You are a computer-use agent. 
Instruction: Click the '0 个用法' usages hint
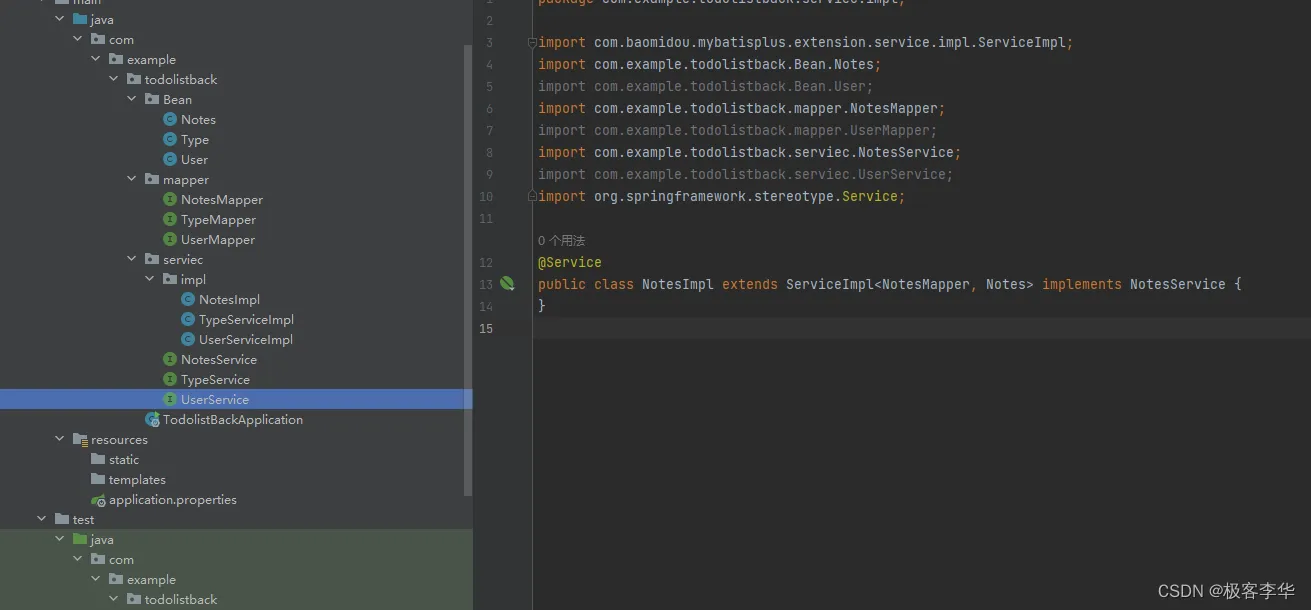(x=561, y=240)
